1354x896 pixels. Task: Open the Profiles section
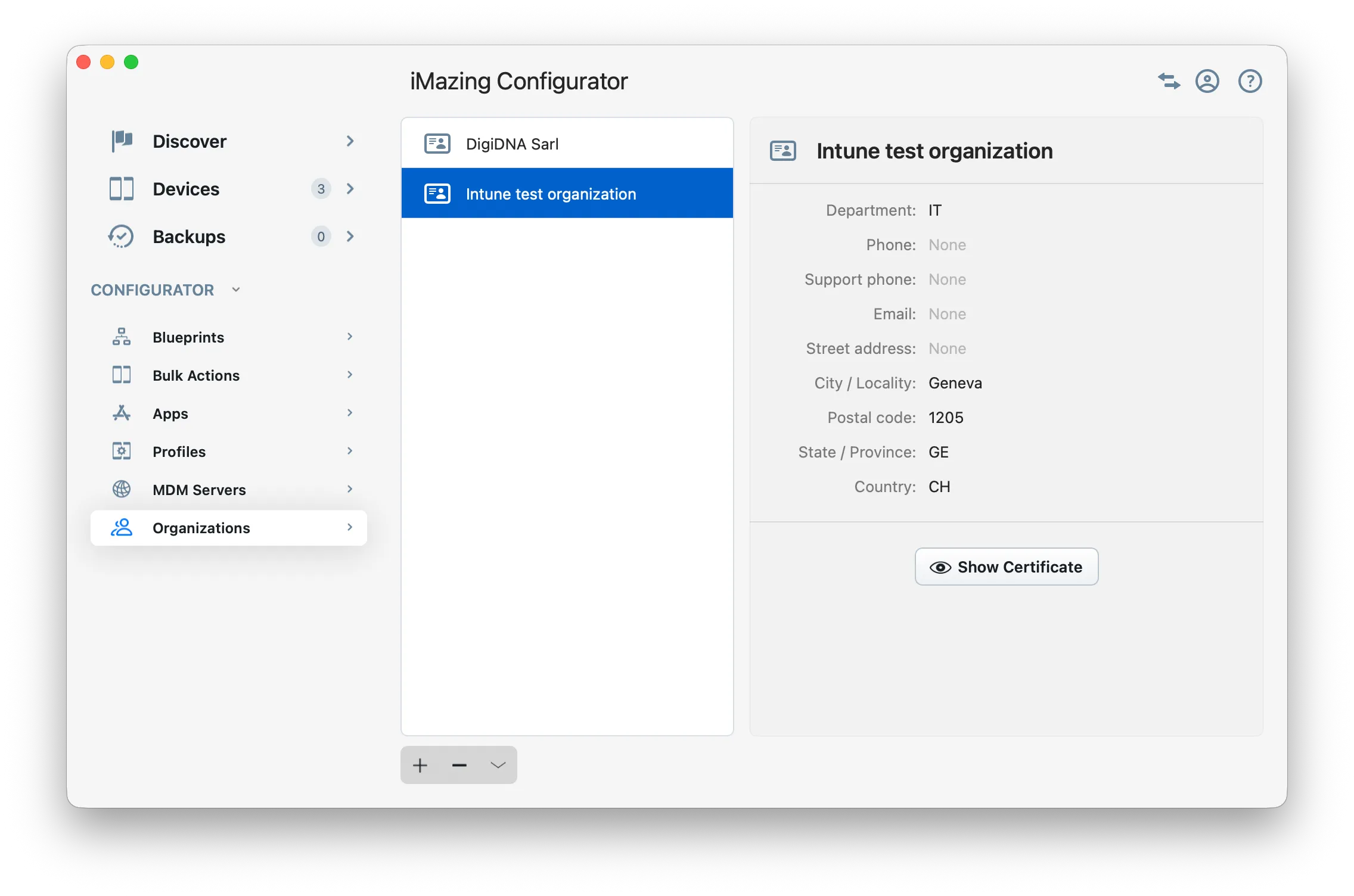tap(179, 451)
